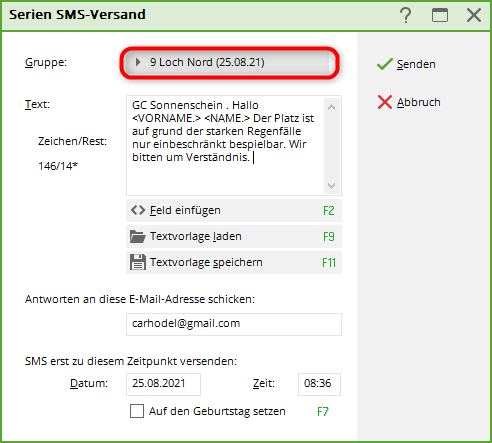This screenshot has width=492, height=443.
Task: Send the SMS with Senden
Action: tap(406, 64)
